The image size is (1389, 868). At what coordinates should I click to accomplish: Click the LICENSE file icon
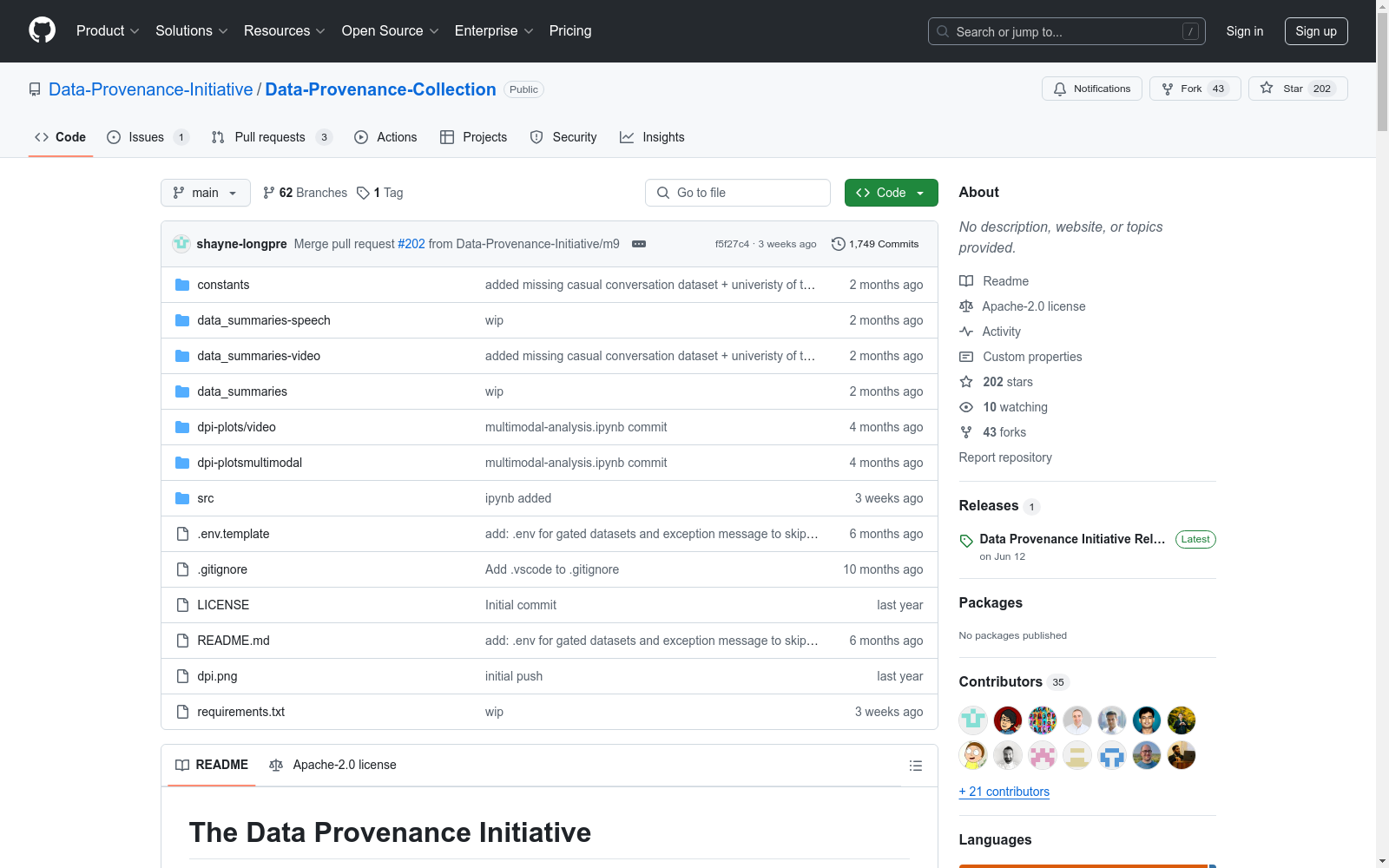(x=182, y=605)
